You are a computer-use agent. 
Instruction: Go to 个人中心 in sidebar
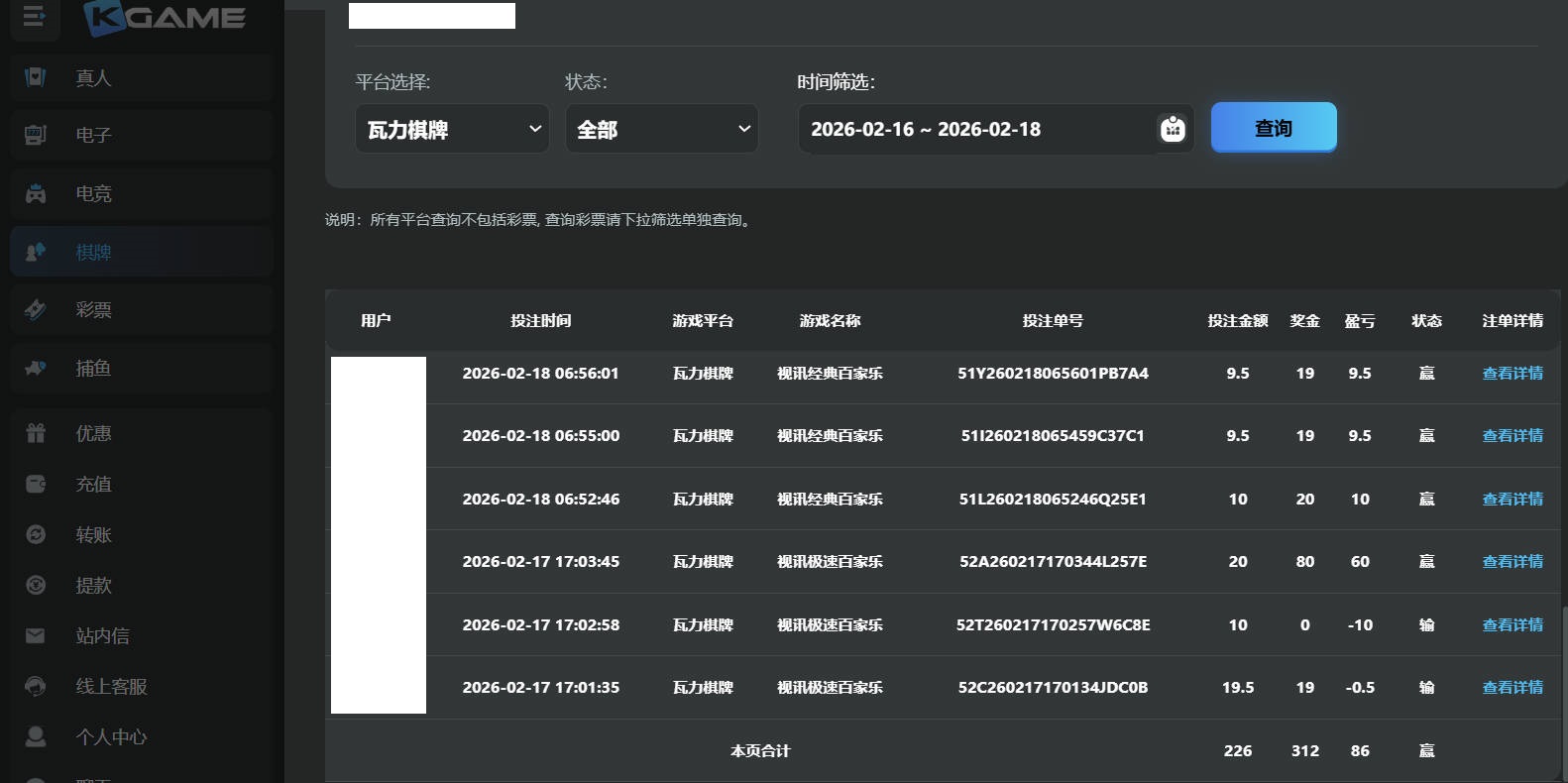tap(111, 736)
